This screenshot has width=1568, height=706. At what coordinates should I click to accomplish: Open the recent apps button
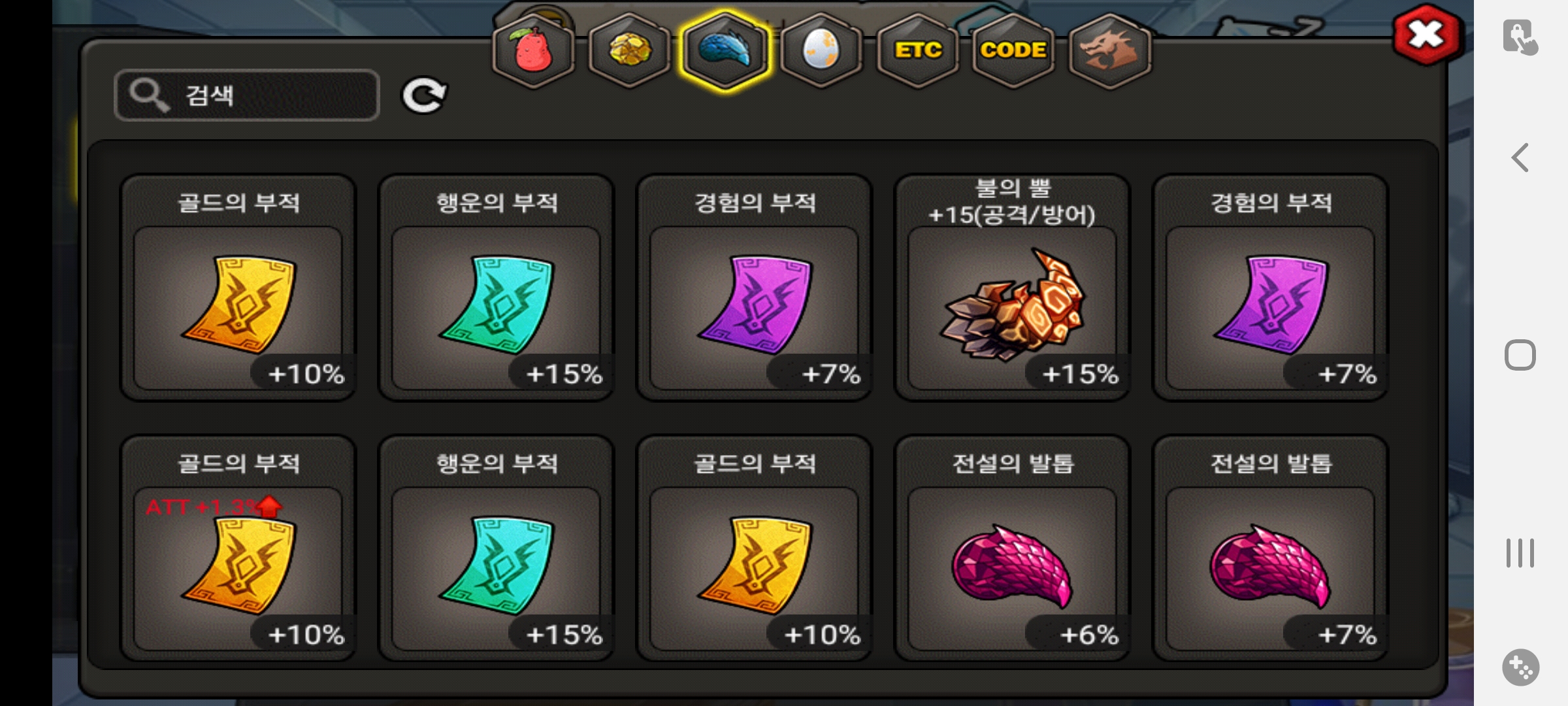click(x=1520, y=553)
